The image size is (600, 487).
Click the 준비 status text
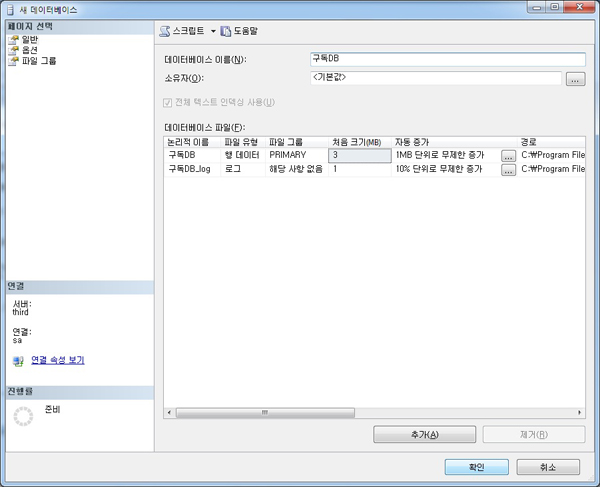pyautogui.click(x=52, y=409)
